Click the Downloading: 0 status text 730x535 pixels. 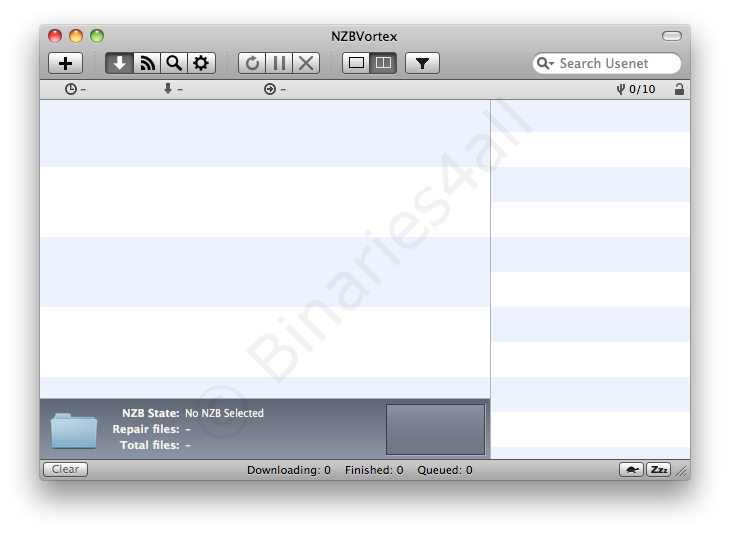point(289,470)
